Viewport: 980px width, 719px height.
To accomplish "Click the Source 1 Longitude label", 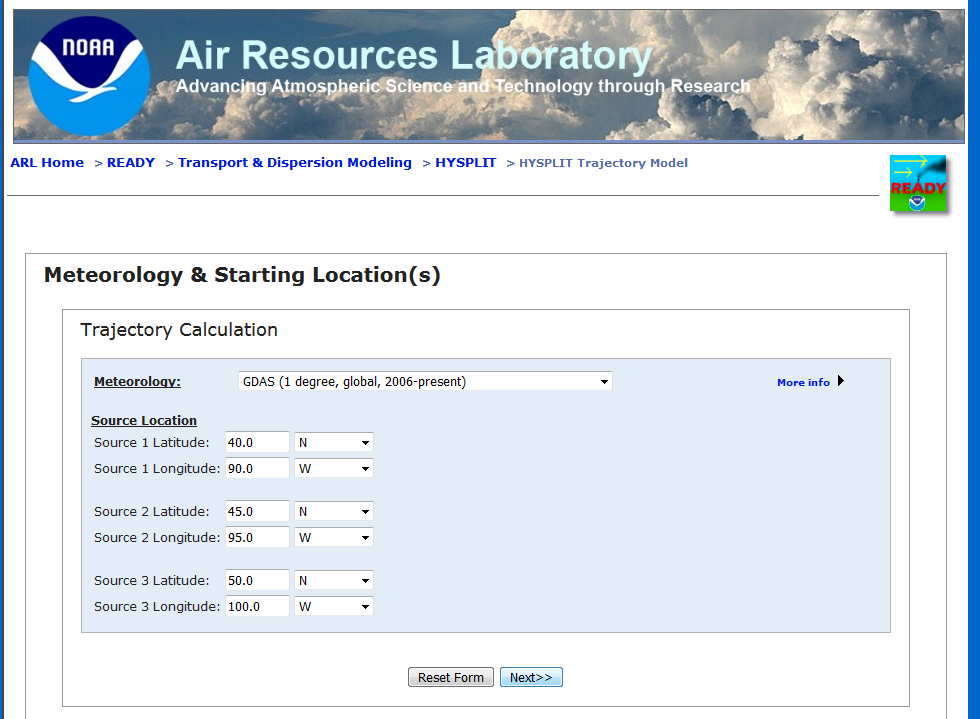I will click(x=157, y=469).
